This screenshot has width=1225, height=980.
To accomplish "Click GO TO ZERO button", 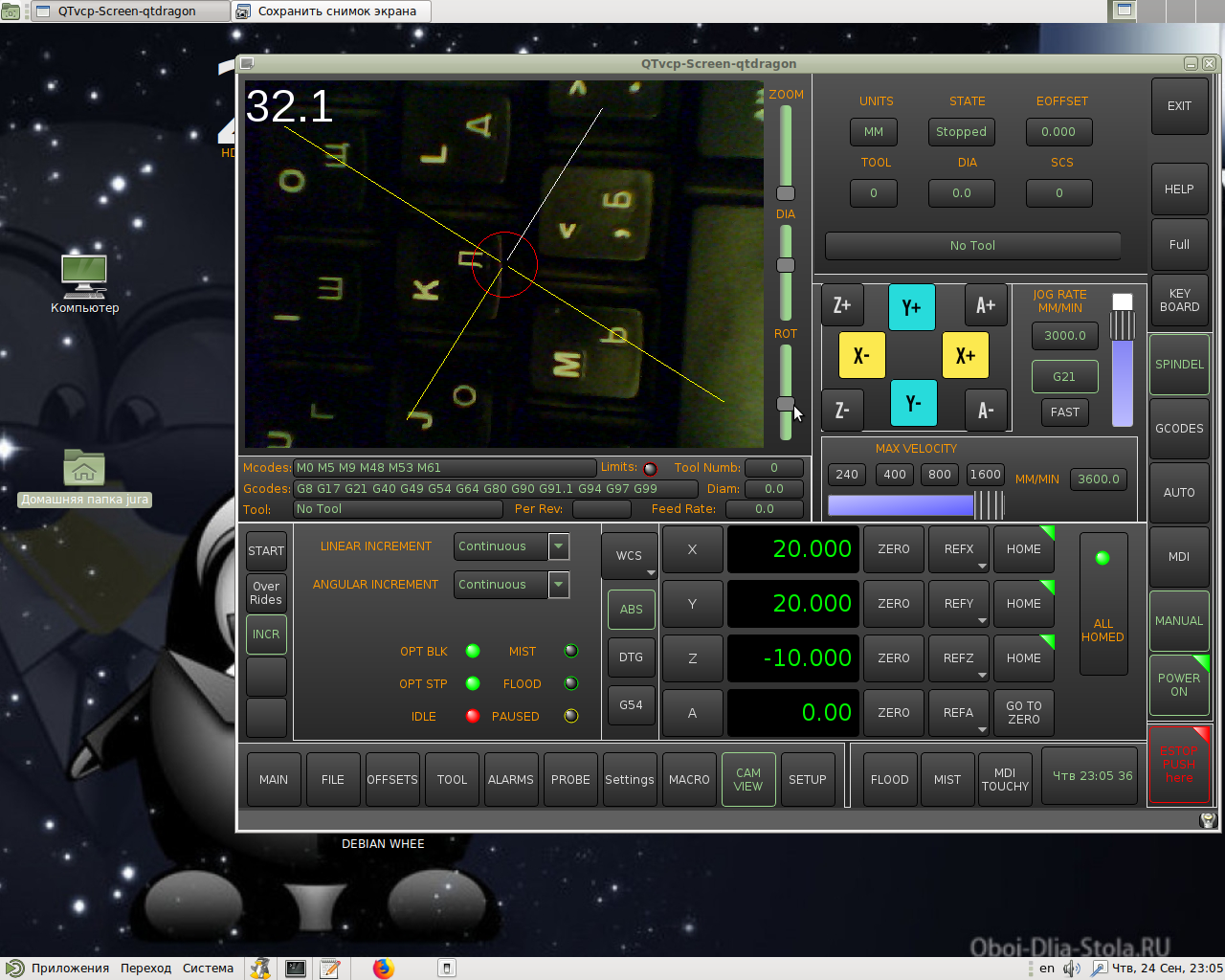I will [x=1024, y=713].
